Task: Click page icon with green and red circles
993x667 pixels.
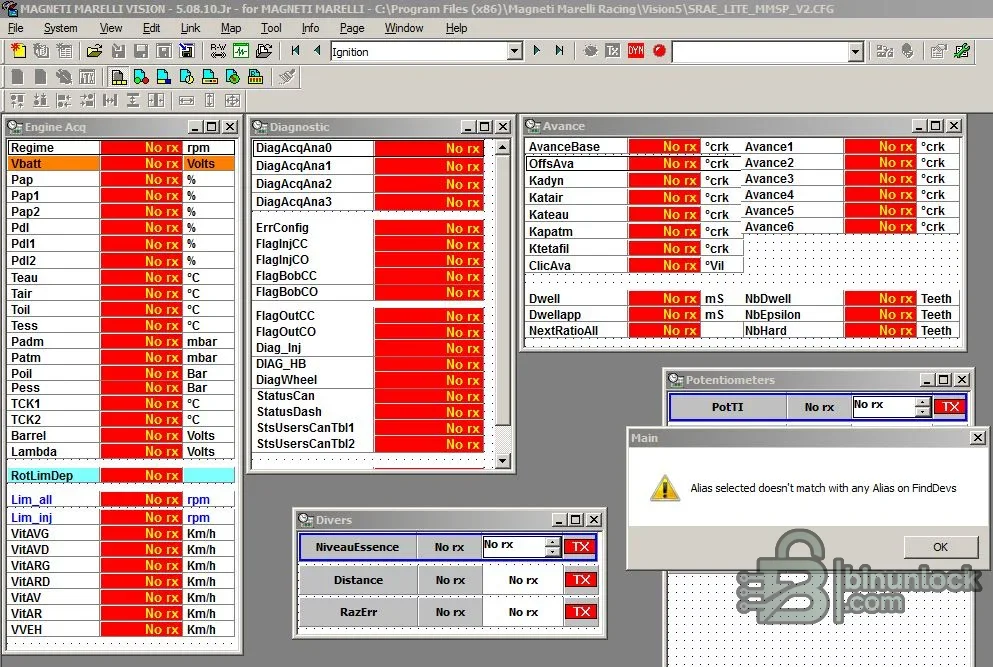Action: (141, 77)
